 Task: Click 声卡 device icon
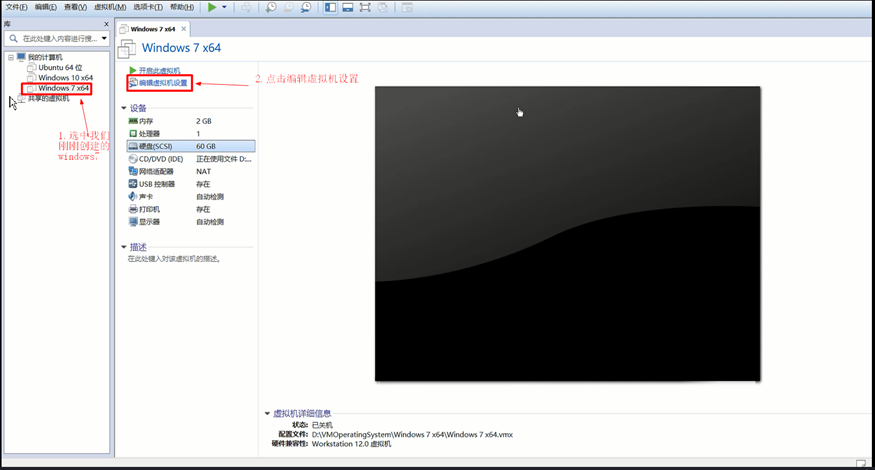pos(133,196)
